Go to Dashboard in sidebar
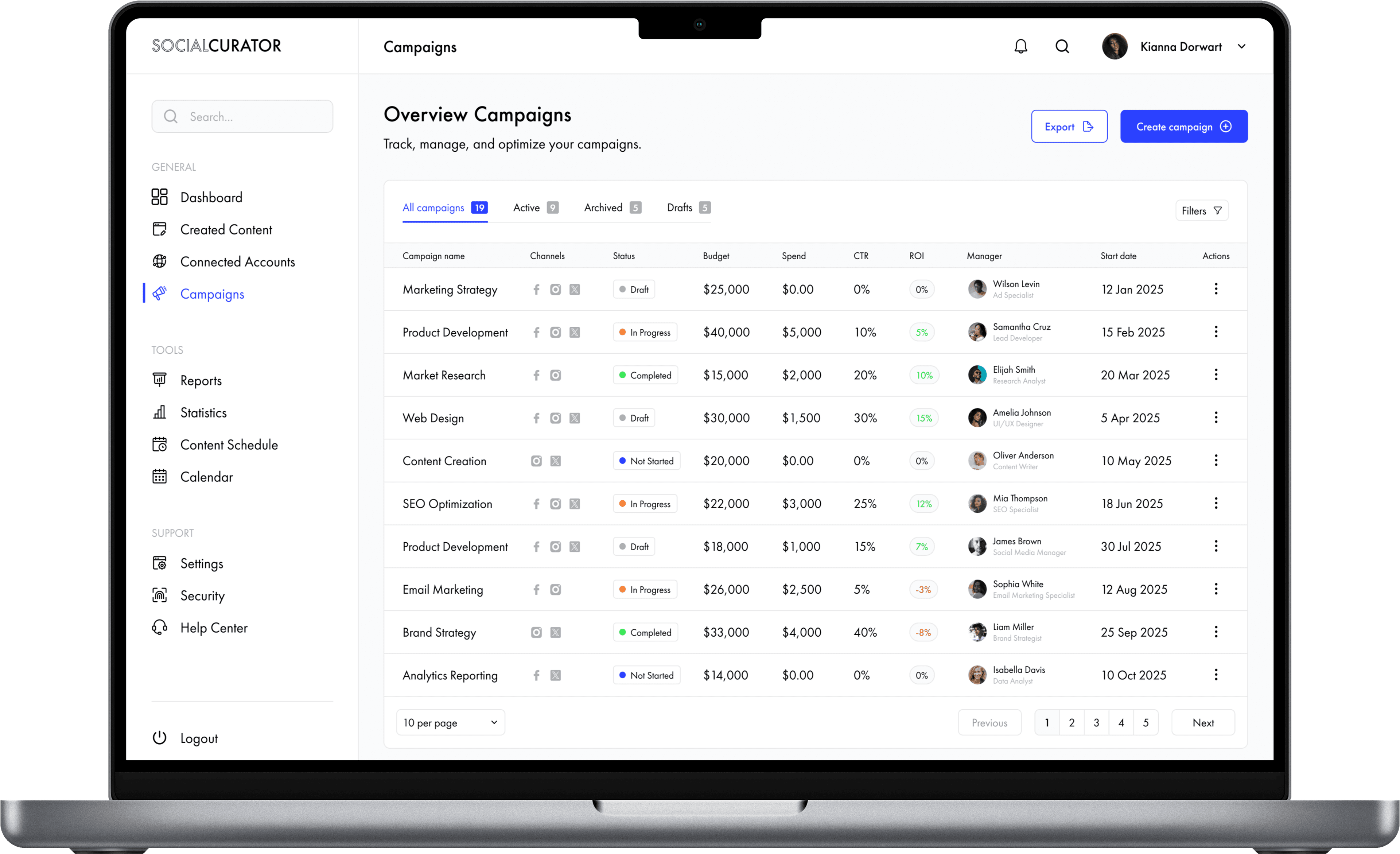 click(x=197, y=197)
